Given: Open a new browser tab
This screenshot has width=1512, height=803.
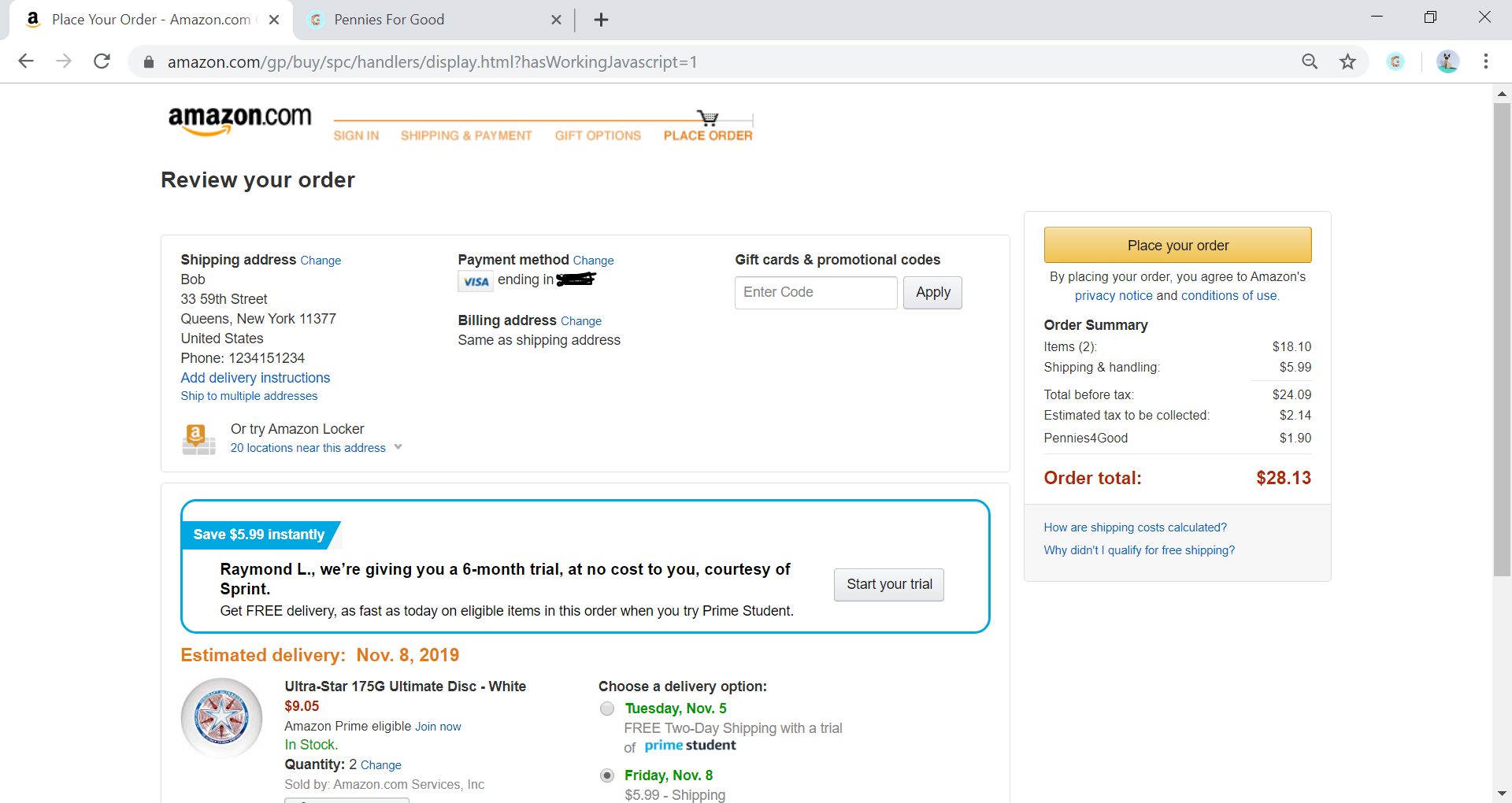Looking at the screenshot, I should tap(601, 20).
